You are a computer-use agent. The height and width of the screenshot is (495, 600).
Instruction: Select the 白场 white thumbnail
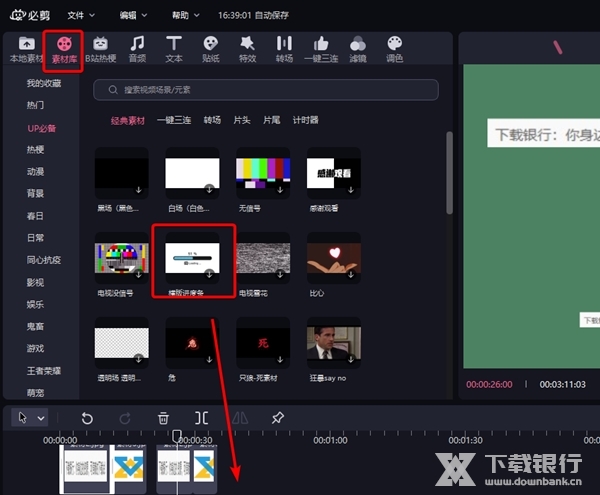tap(192, 173)
